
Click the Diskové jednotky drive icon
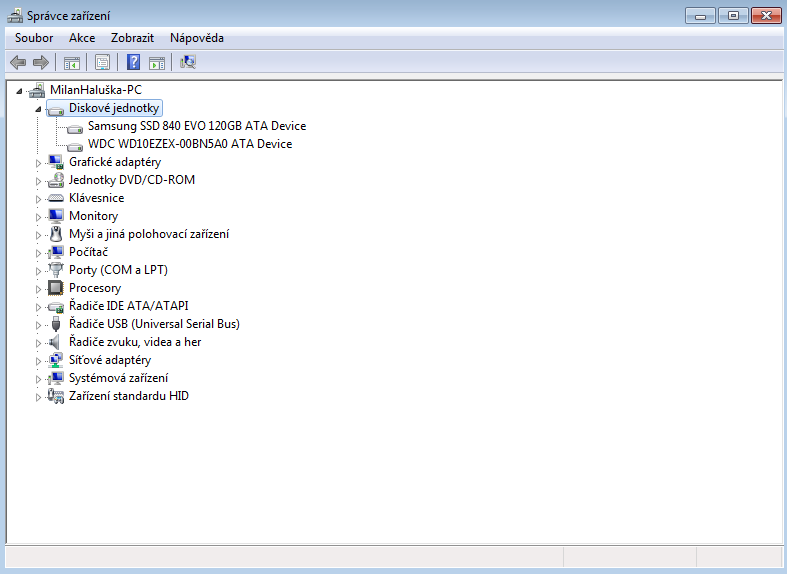[x=56, y=109]
